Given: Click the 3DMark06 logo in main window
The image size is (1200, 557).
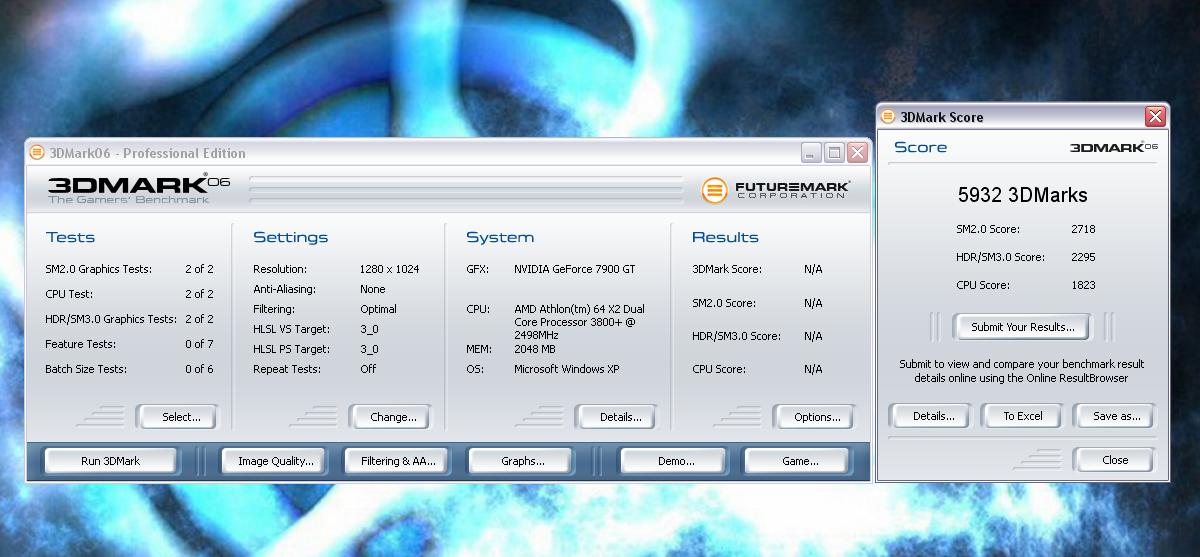Looking at the screenshot, I should pos(139,188).
